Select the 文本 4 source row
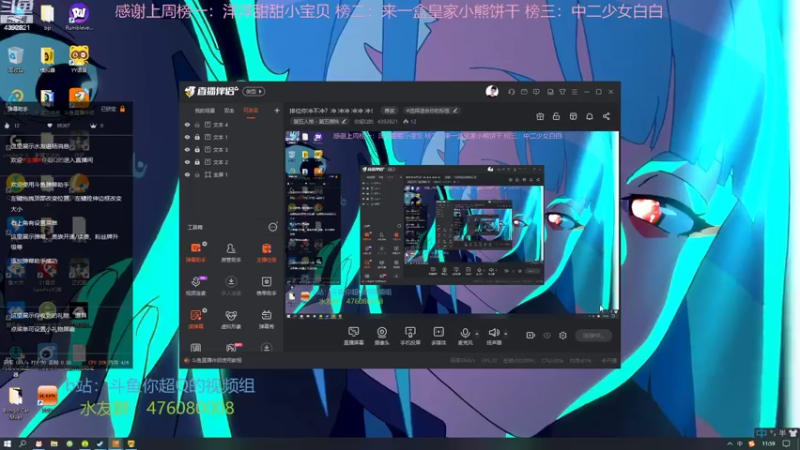 (232, 124)
